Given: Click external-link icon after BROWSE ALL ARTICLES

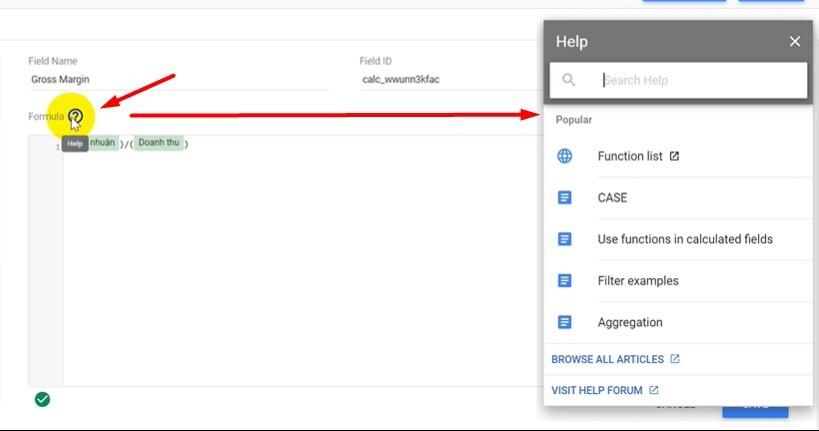Looking at the screenshot, I should pos(675,359).
